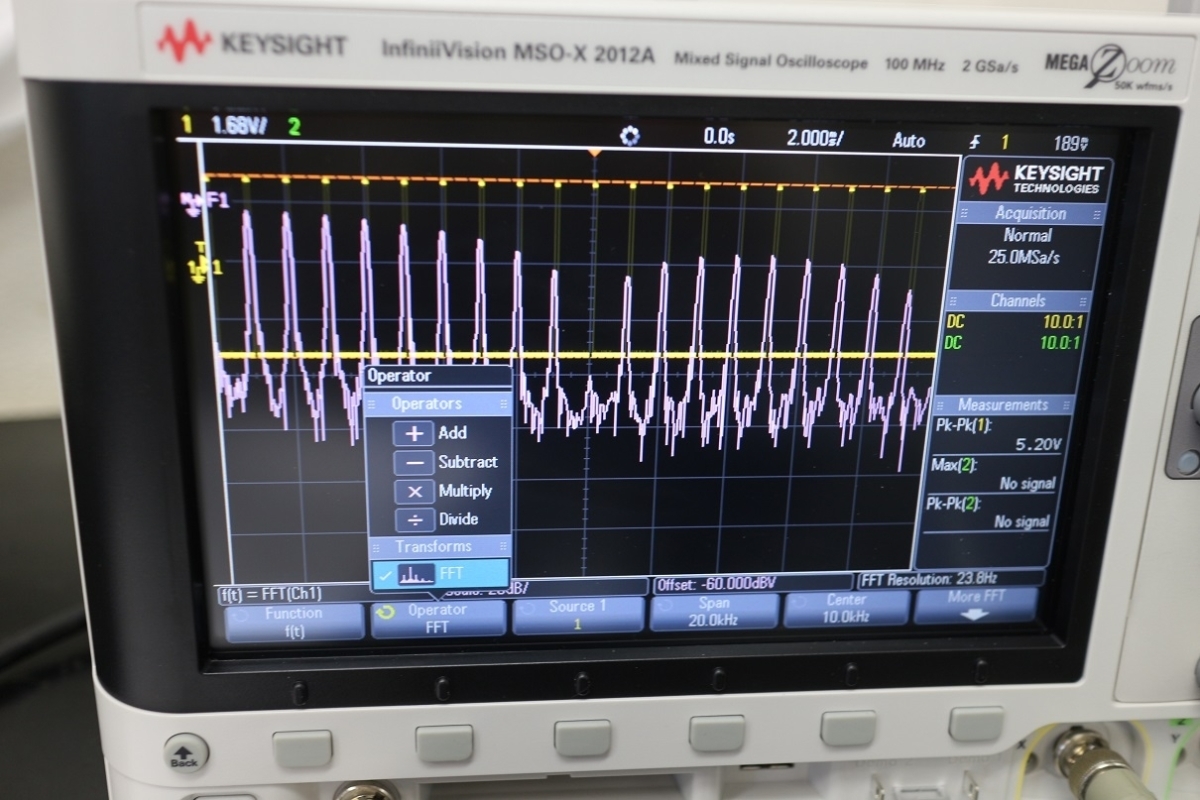Select the green channel 2 indicator

point(294,127)
